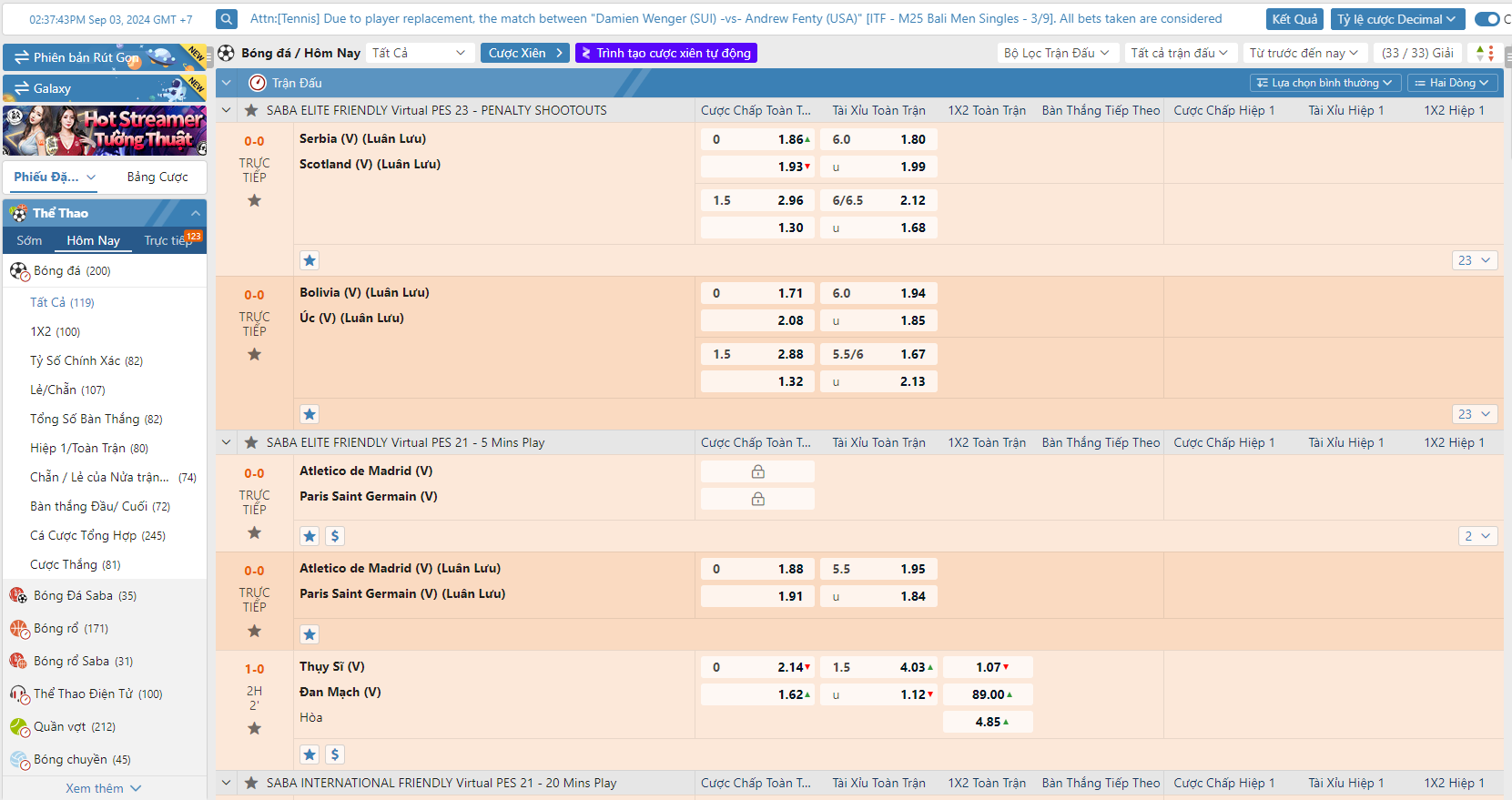Favorite the SABA ELITE FRIENDLY PES 21 league star
This screenshot has height=800, width=1512.
point(251,442)
